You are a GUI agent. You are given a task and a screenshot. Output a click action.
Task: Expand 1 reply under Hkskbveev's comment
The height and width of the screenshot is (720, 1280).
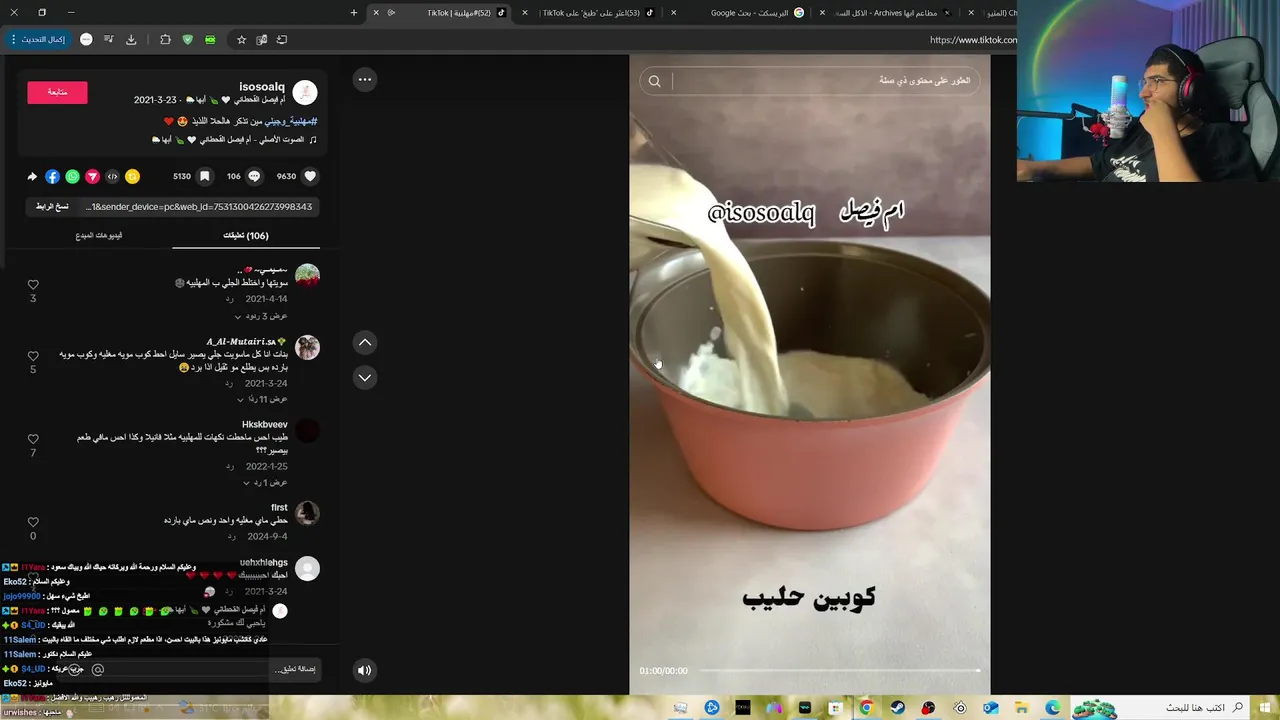pos(263,482)
